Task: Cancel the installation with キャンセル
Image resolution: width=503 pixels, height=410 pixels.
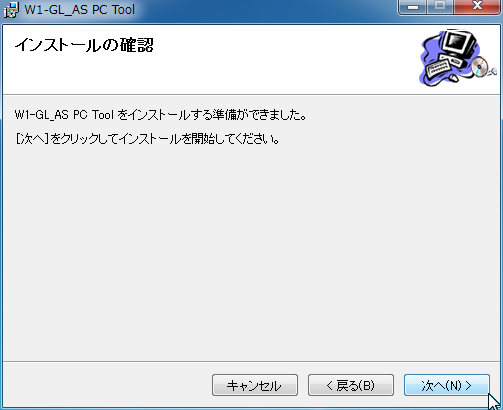Action: (255, 385)
